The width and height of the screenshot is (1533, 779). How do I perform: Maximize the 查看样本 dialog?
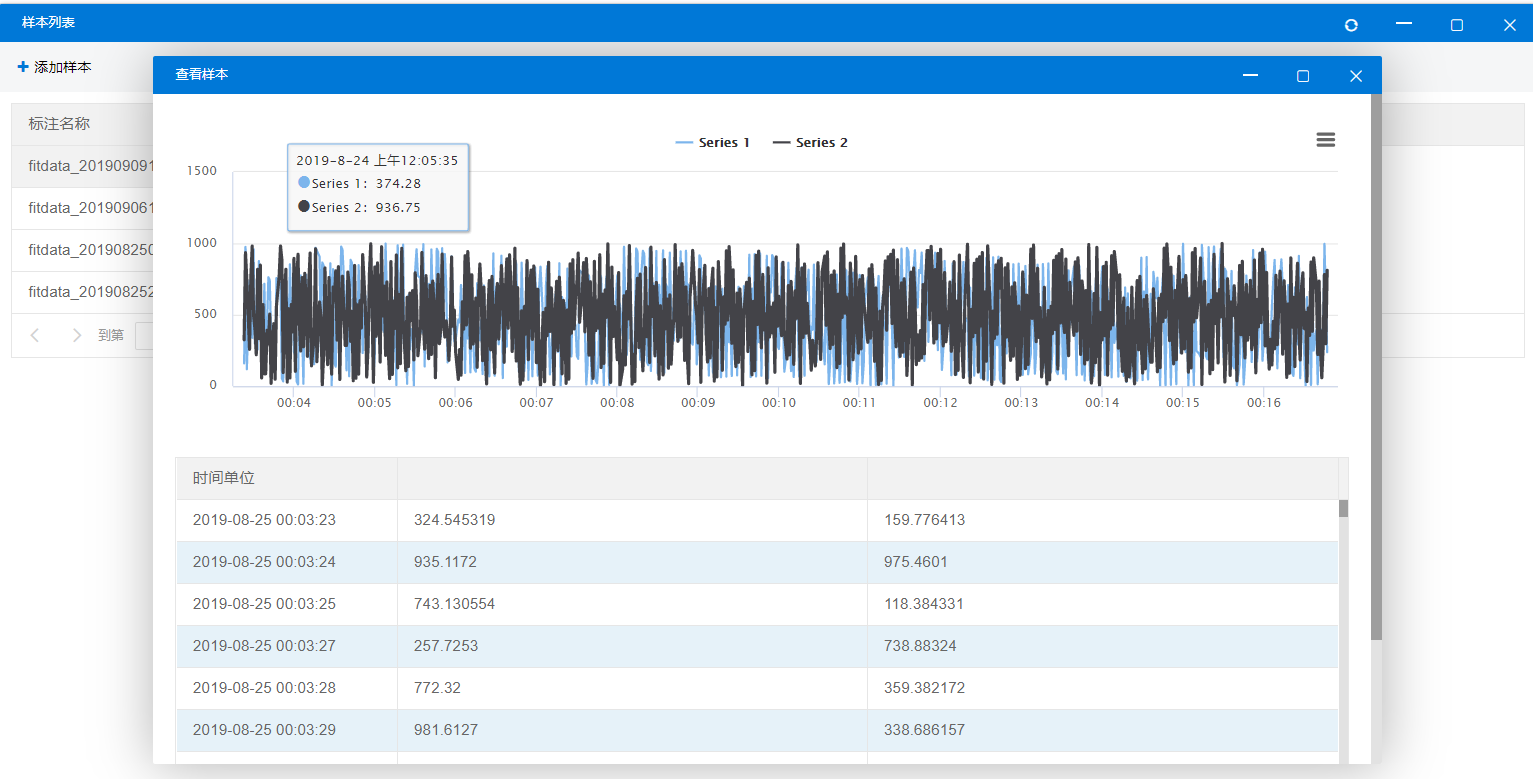(1303, 76)
